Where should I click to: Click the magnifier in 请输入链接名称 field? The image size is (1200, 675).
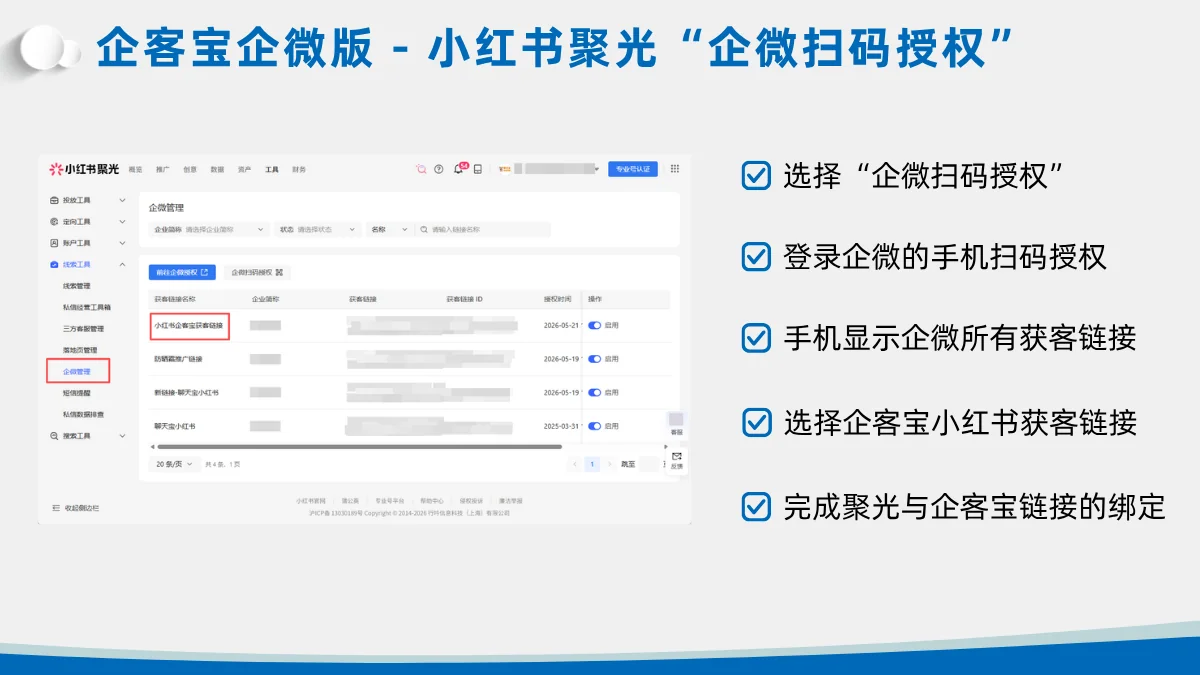click(424, 229)
